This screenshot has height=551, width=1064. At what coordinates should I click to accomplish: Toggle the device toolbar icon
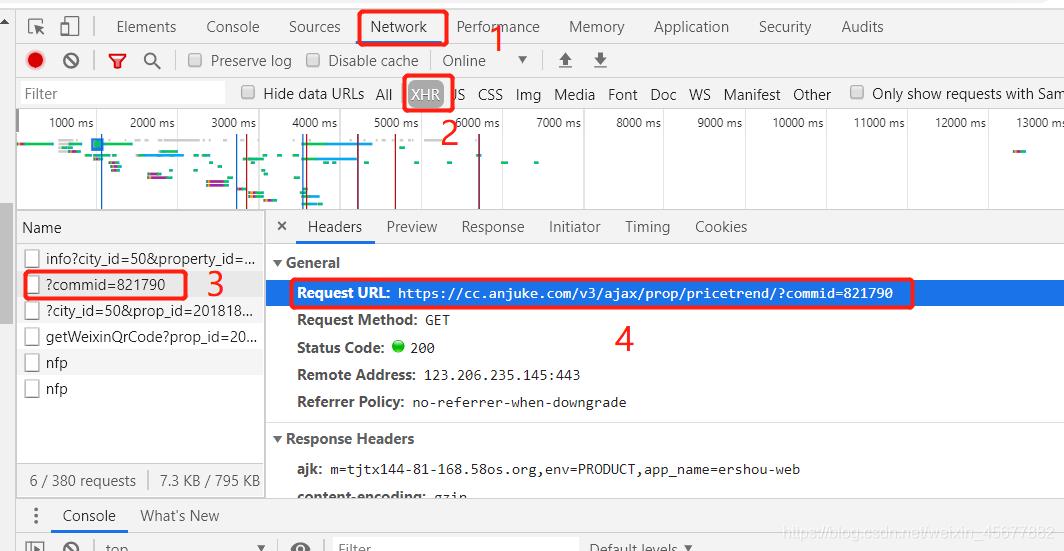click(69, 27)
